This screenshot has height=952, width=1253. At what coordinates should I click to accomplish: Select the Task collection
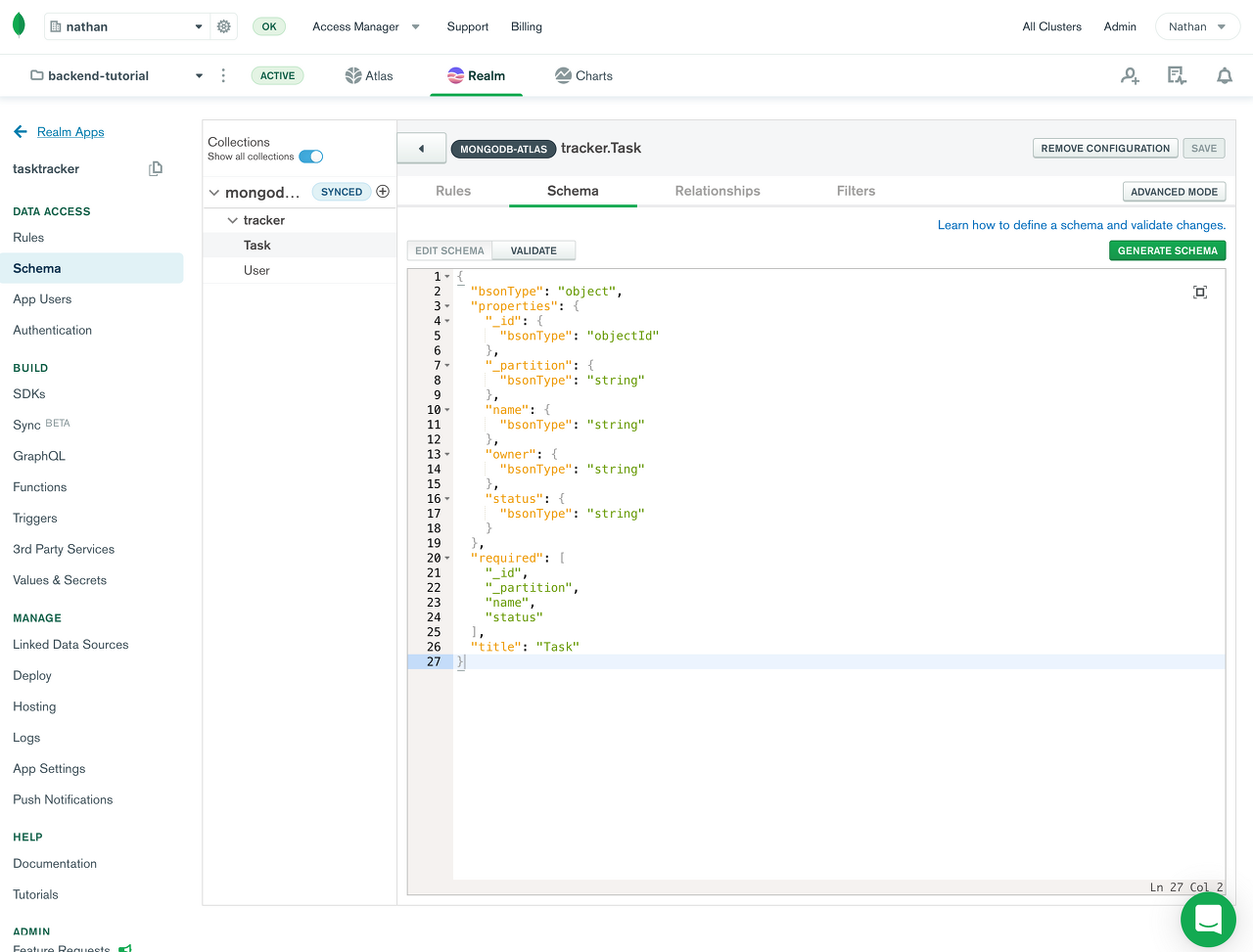pyautogui.click(x=300, y=246)
